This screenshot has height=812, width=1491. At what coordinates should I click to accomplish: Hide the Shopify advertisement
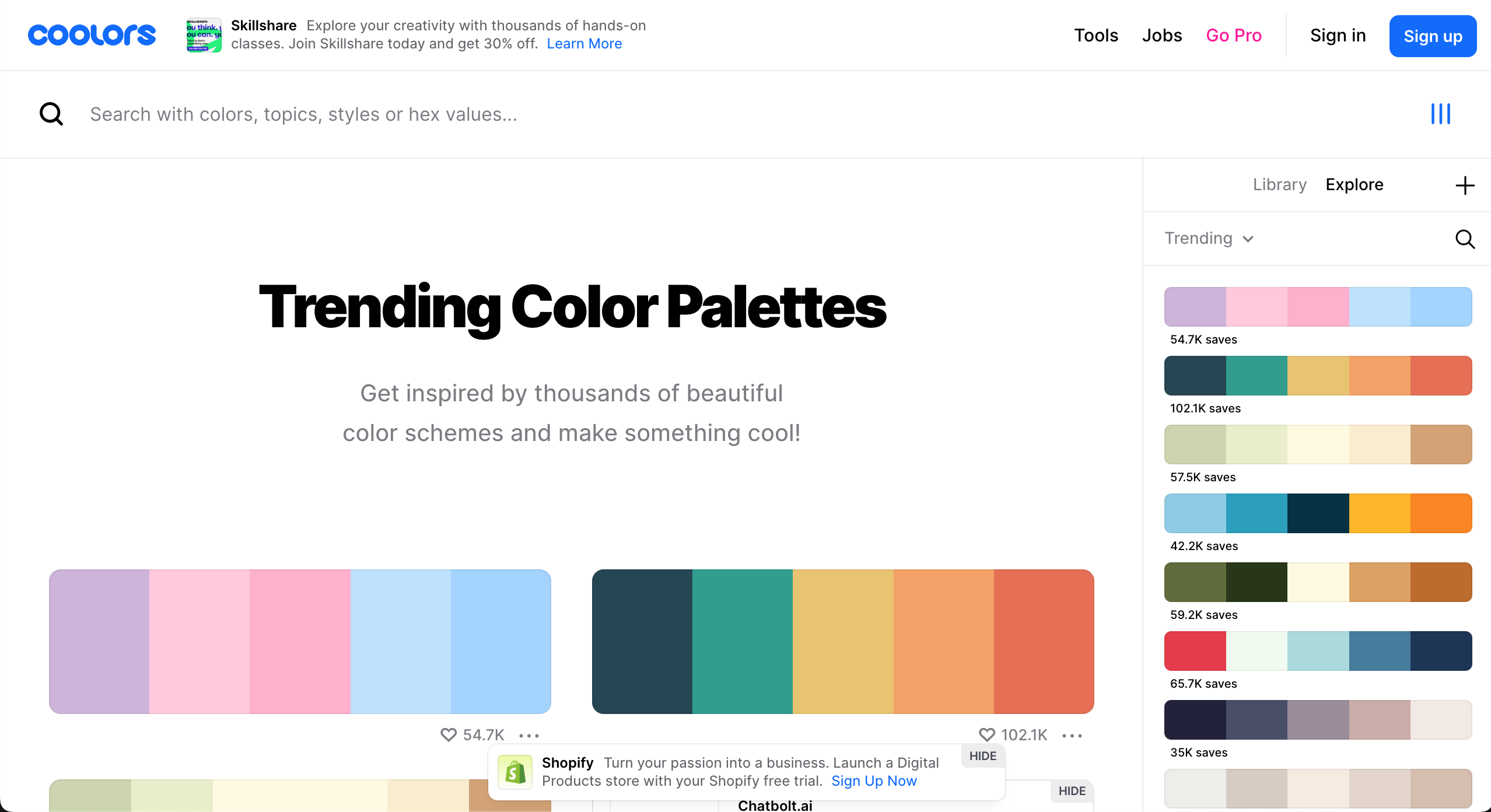pyautogui.click(x=982, y=756)
